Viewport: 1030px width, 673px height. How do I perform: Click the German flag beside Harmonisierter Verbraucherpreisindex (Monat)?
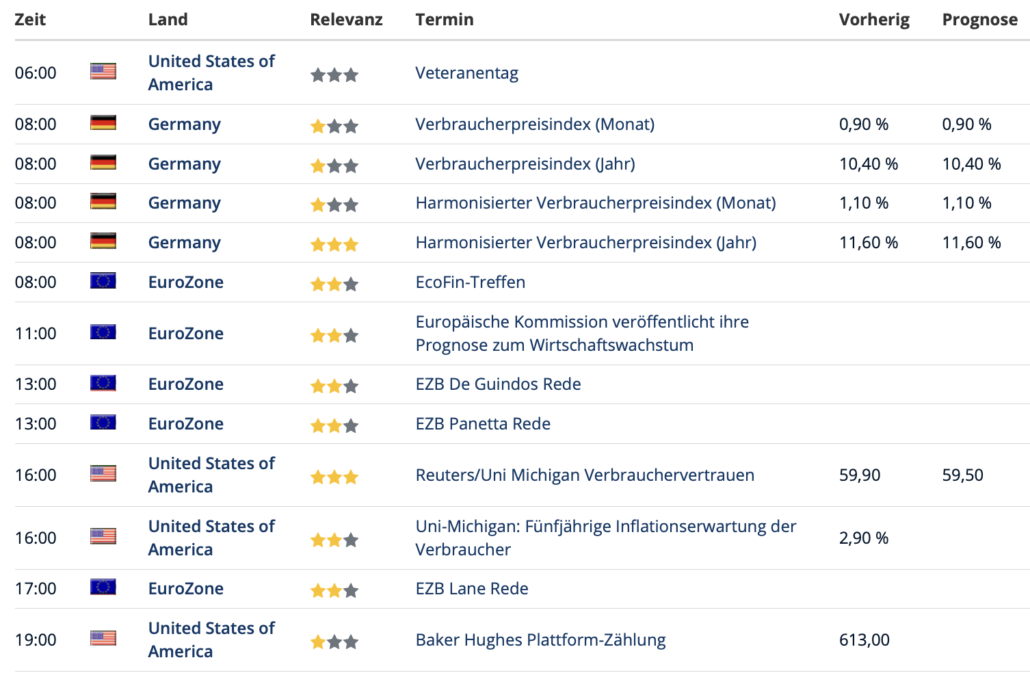pyautogui.click(x=103, y=202)
